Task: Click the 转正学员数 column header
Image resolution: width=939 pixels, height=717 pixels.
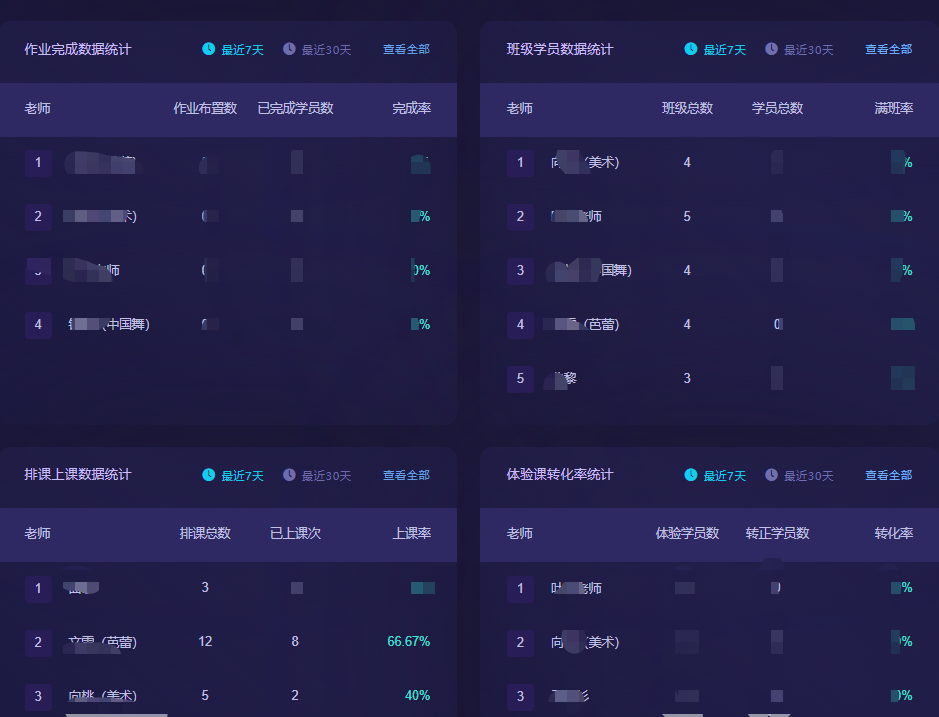Action: 777,533
